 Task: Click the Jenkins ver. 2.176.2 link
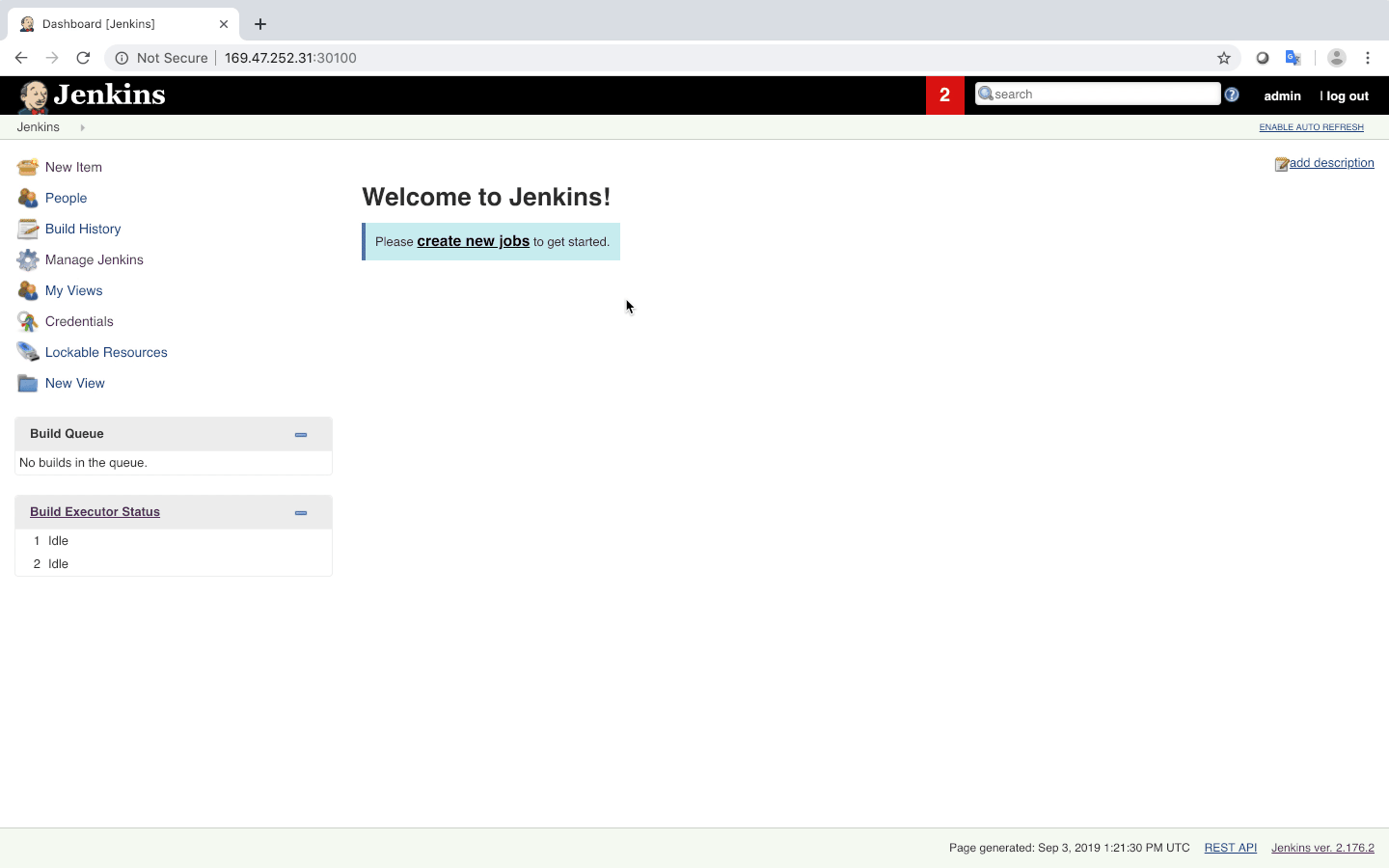1322,848
